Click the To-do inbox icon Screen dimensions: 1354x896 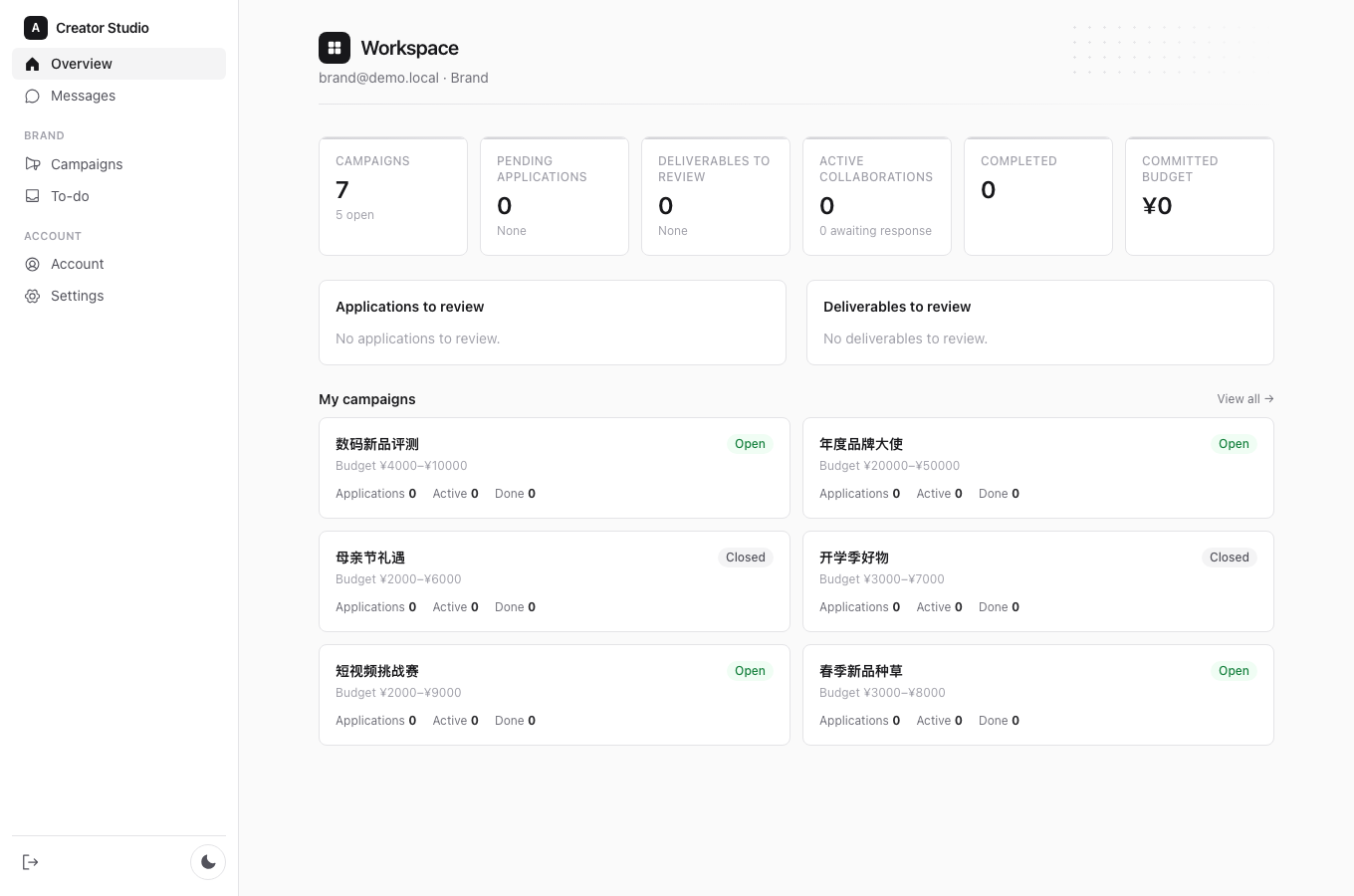click(32, 196)
